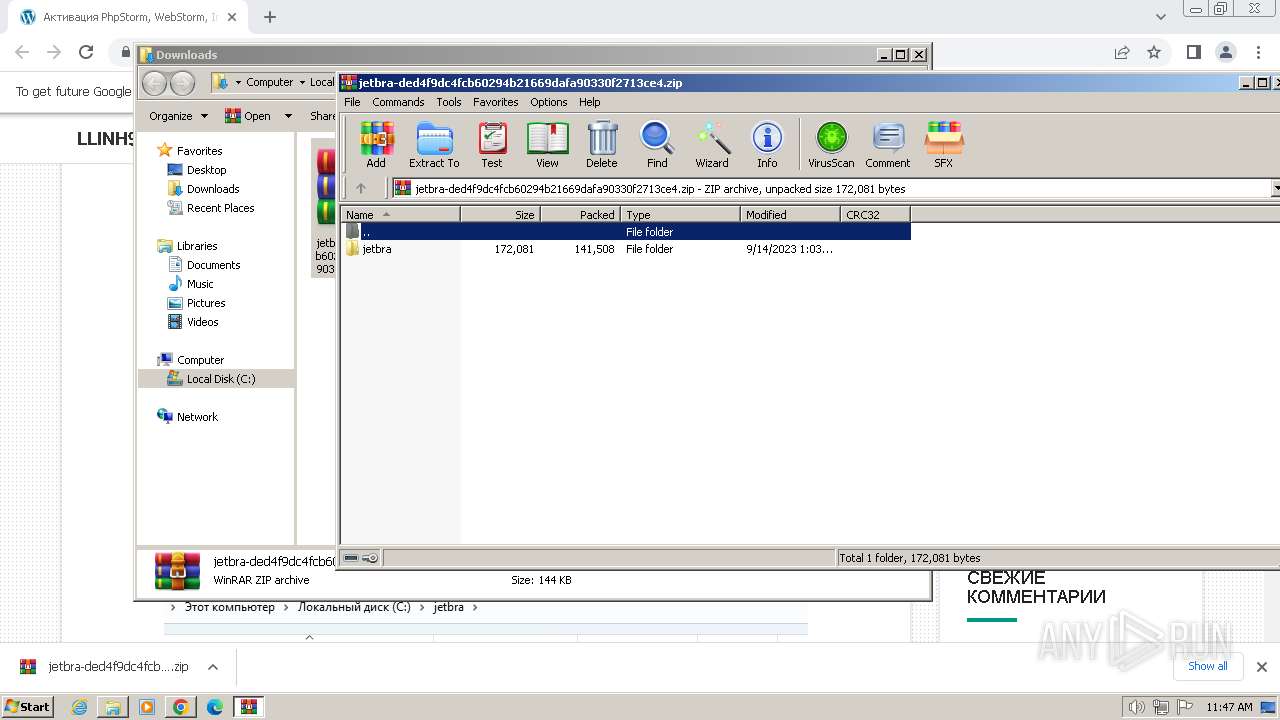Image resolution: width=1280 pixels, height=720 pixels.
Task: Click the Explorer Forward arrow button
Action: (x=182, y=83)
